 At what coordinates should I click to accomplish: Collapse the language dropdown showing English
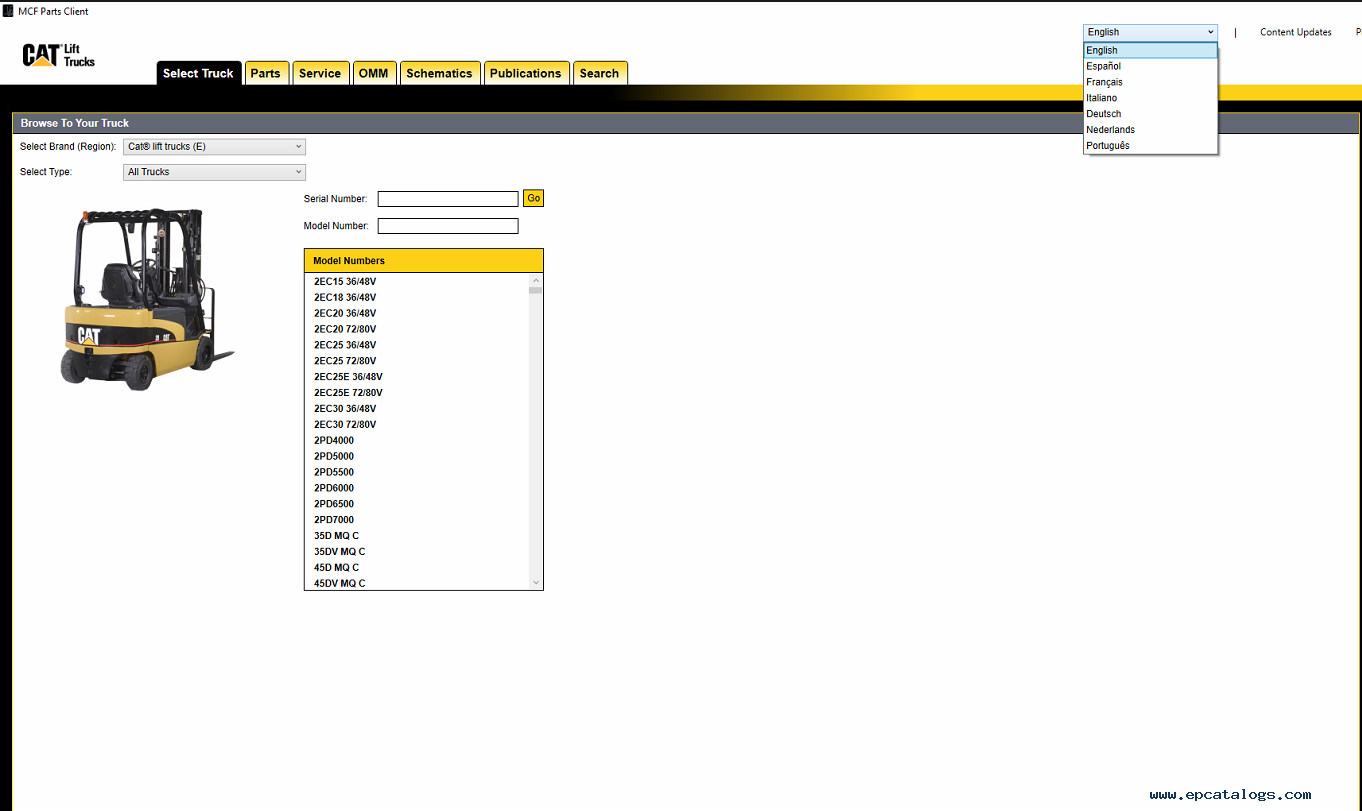point(1150,32)
